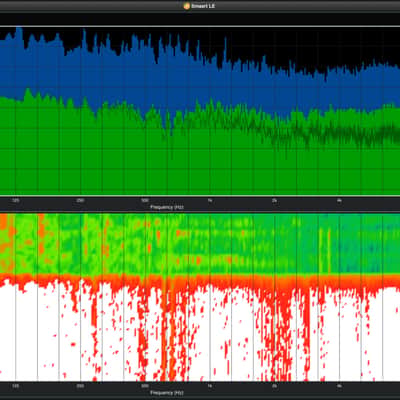Click the orange Smaart LE title bar icon
The image size is (400, 400).
[187, 6]
